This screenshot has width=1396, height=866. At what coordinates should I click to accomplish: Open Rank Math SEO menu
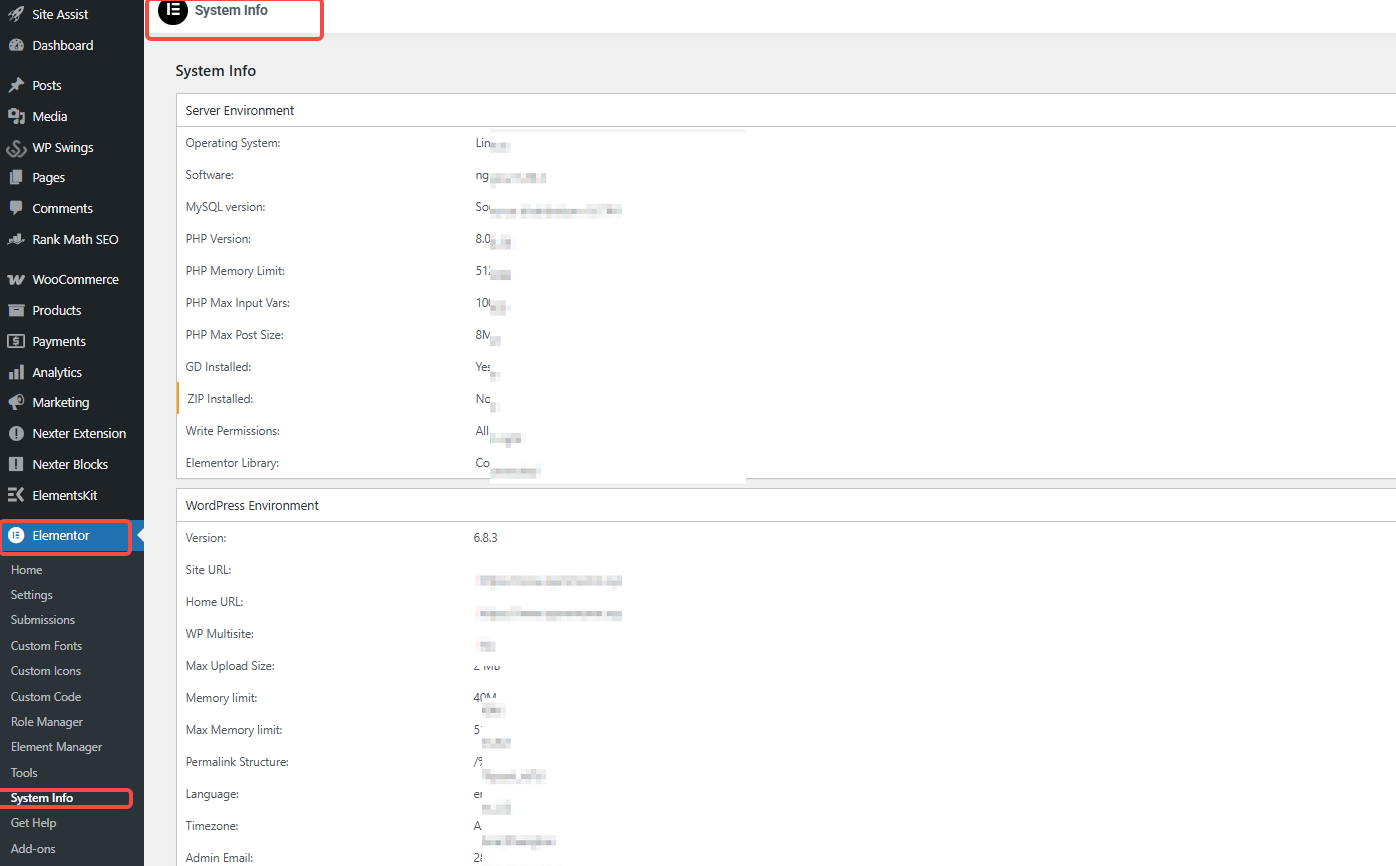point(75,239)
